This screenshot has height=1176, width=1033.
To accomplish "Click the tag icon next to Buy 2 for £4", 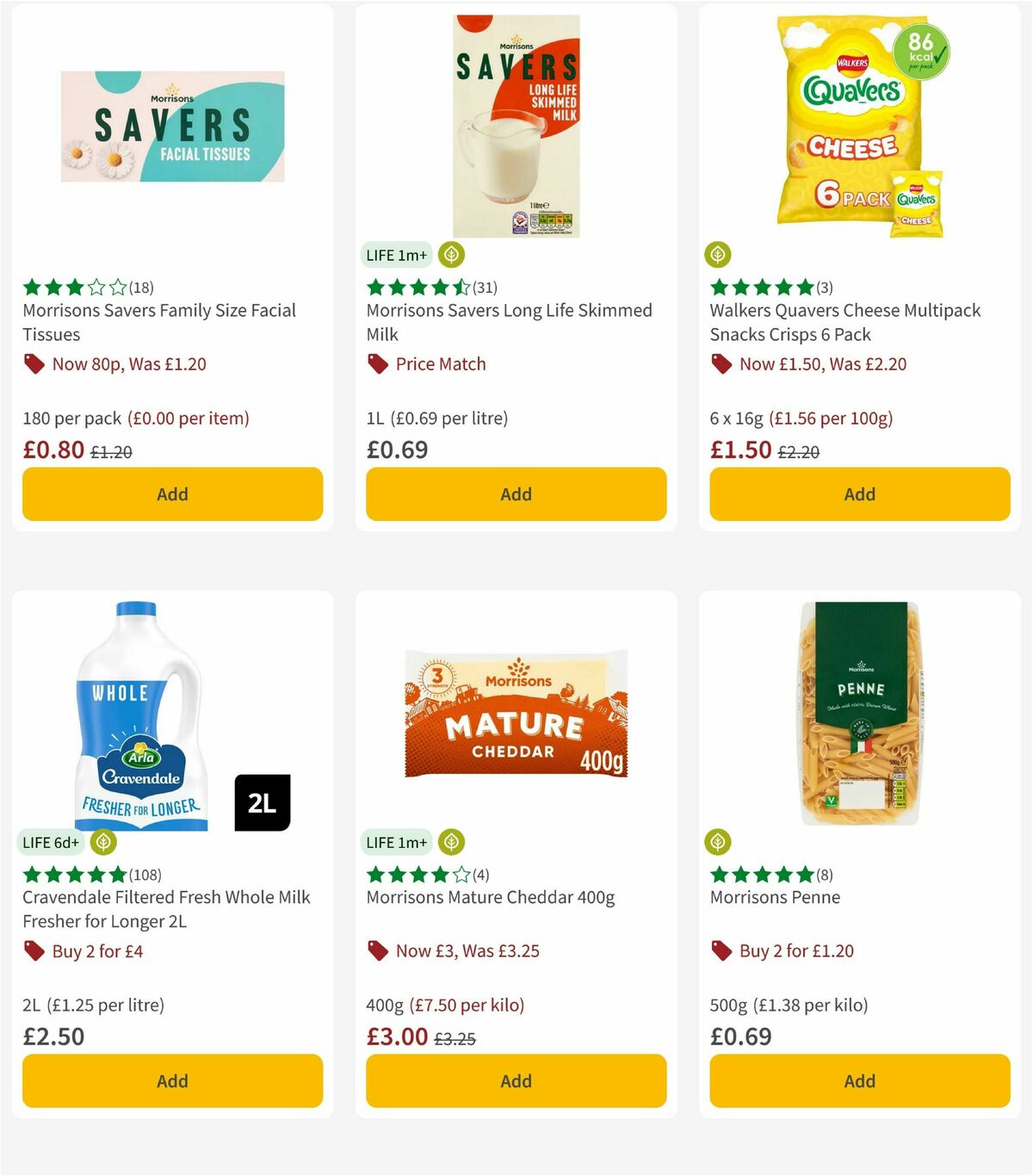I will click(x=33, y=950).
